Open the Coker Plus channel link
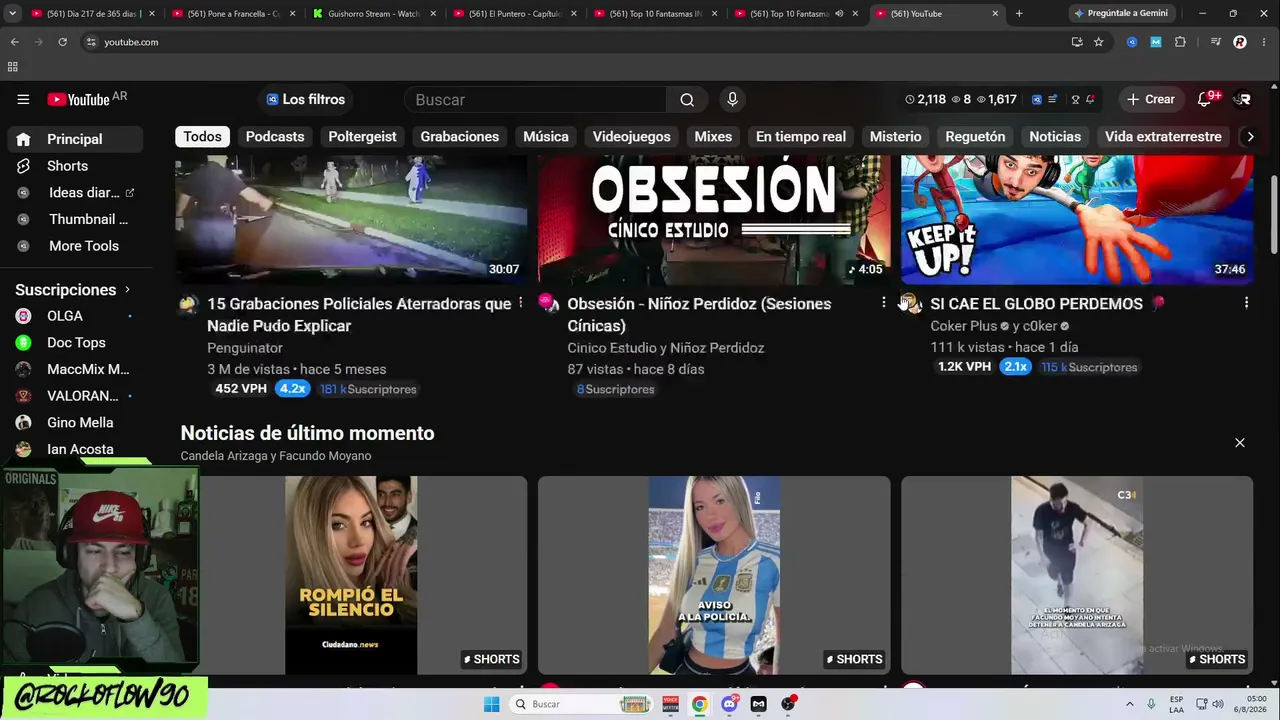Image resolution: width=1280 pixels, height=720 pixels. (x=964, y=326)
